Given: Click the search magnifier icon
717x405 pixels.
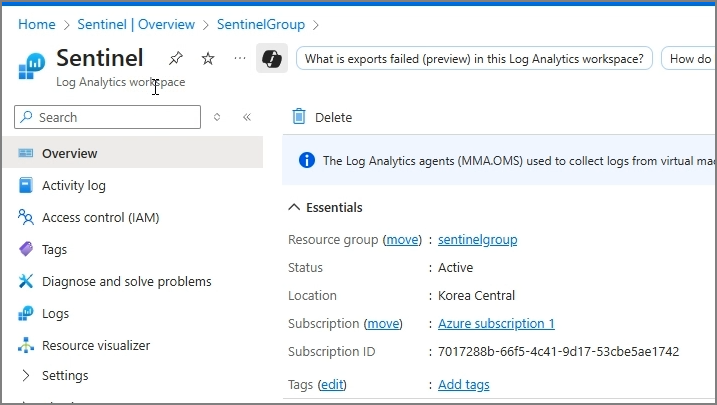Looking at the screenshot, I should [x=27, y=117].
